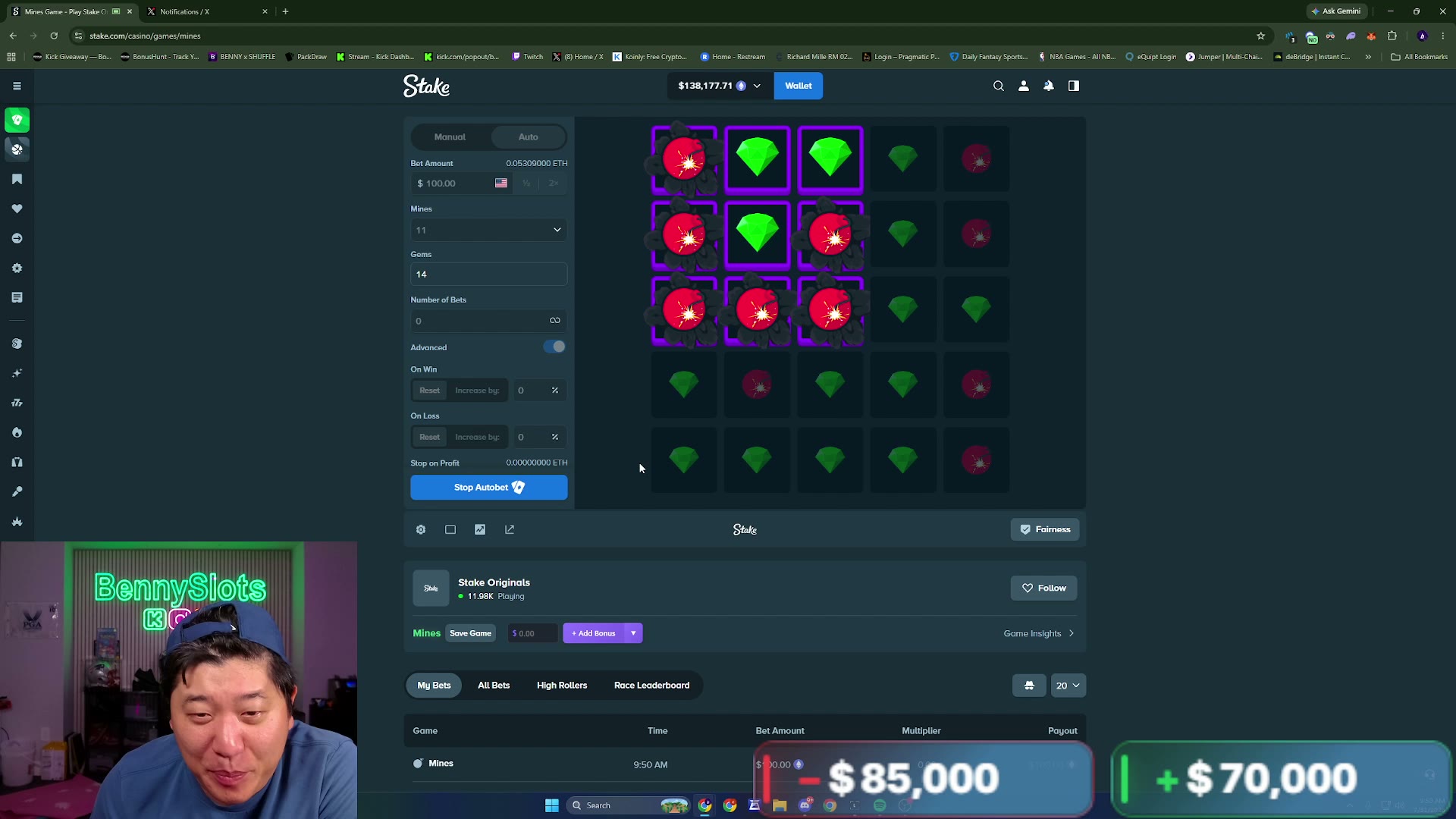
Task: Open site search magnifier icon
Action: coord(999,86)
